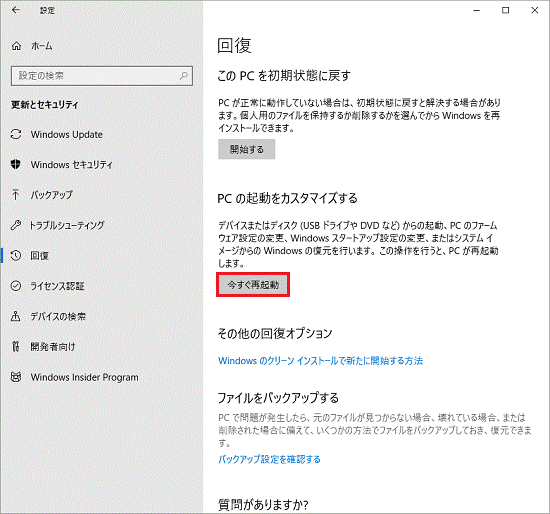The image size is (550, 514).
Task: Click the この PC を初期状態に戻す heading
Action: 284,75
